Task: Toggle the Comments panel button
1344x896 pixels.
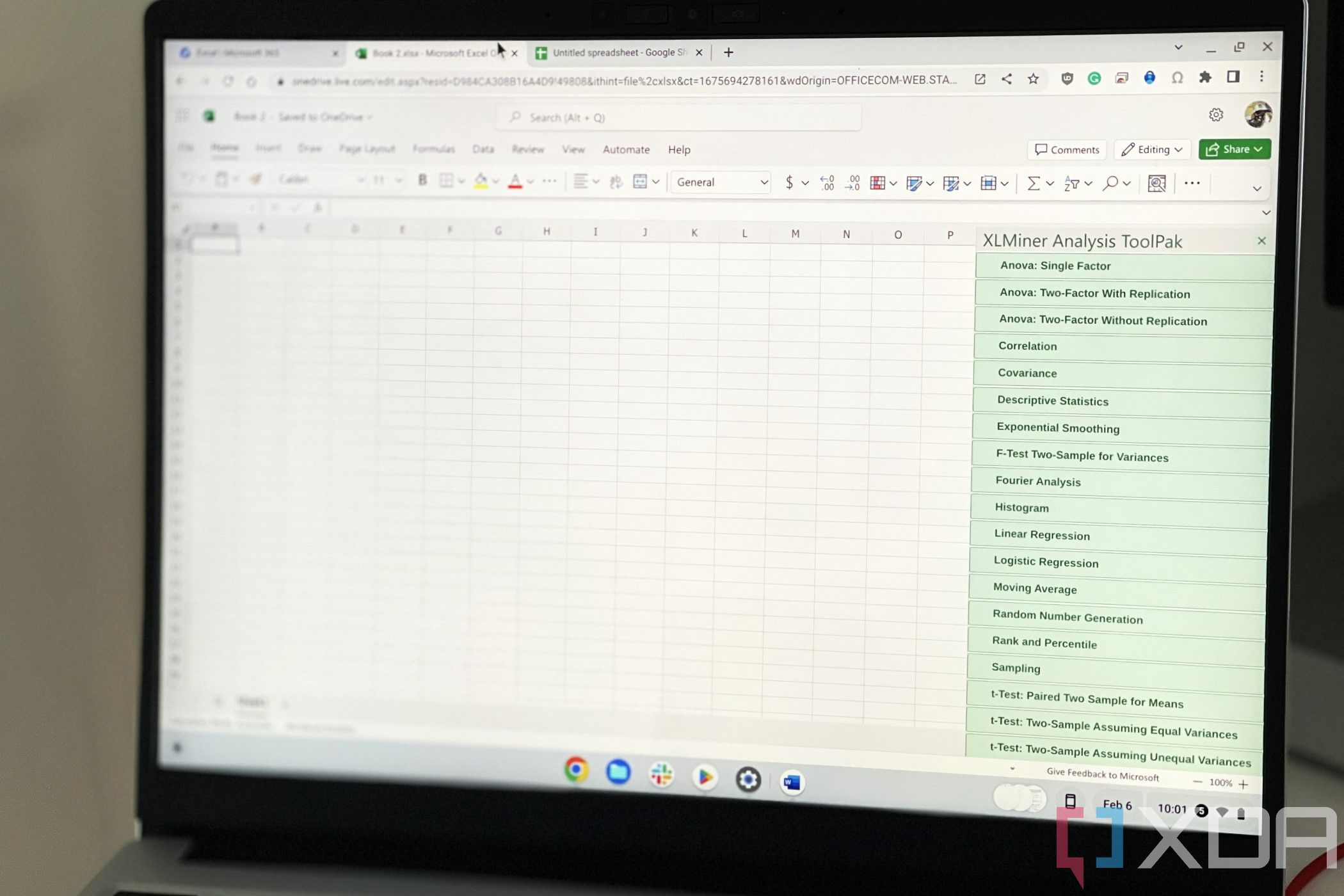Action: [1067, 149]
